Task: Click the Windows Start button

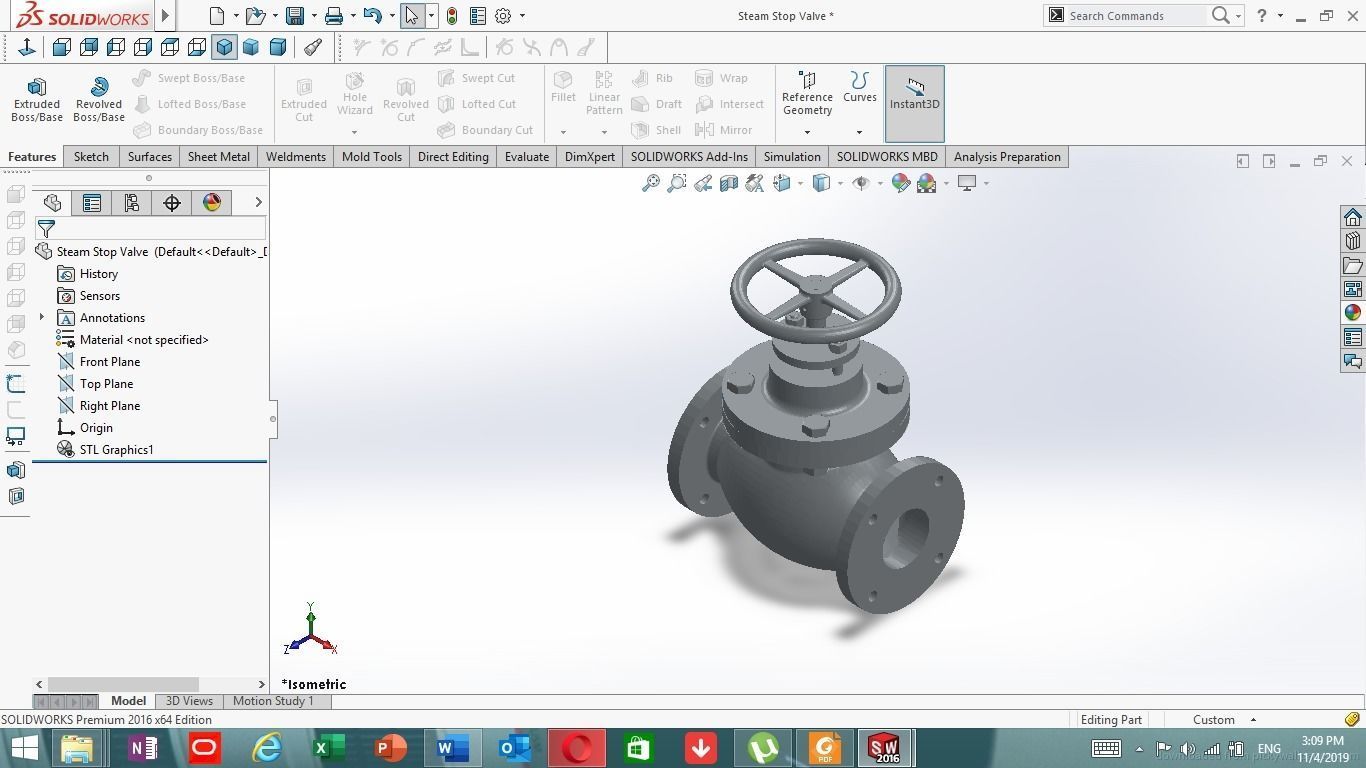Action: pos(24,748)
